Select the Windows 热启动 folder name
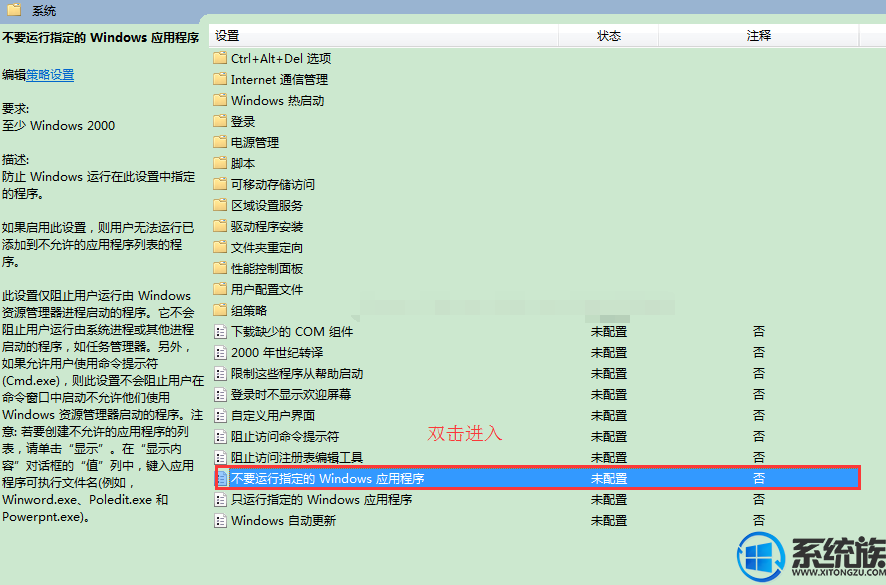 pos(277,100)
